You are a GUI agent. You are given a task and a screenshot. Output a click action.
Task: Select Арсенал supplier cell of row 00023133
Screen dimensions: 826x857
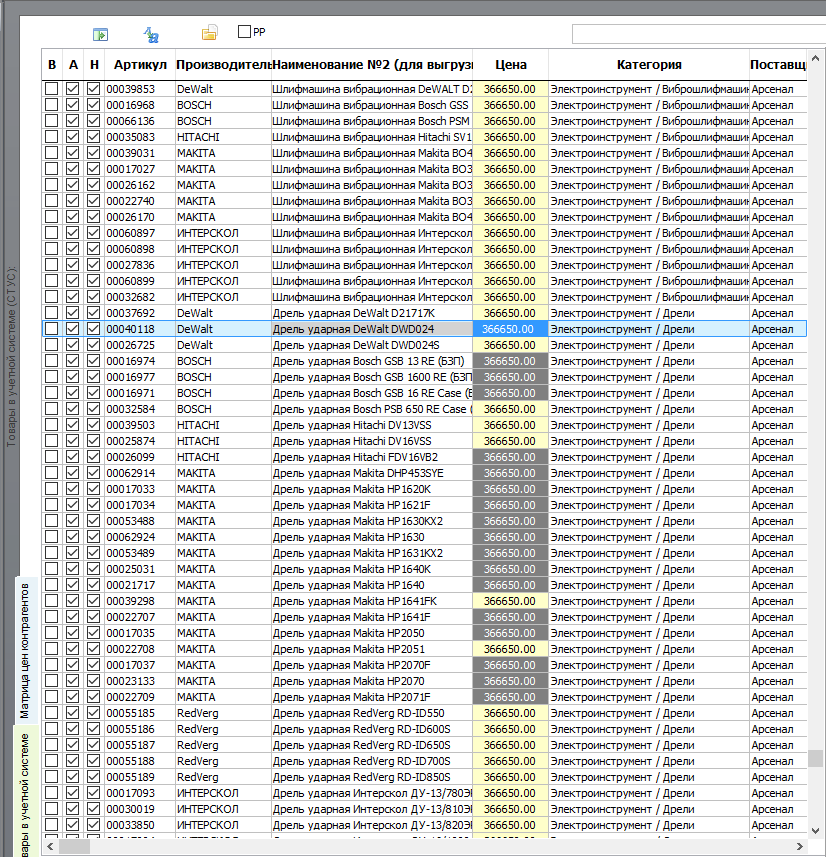point(778,681)
